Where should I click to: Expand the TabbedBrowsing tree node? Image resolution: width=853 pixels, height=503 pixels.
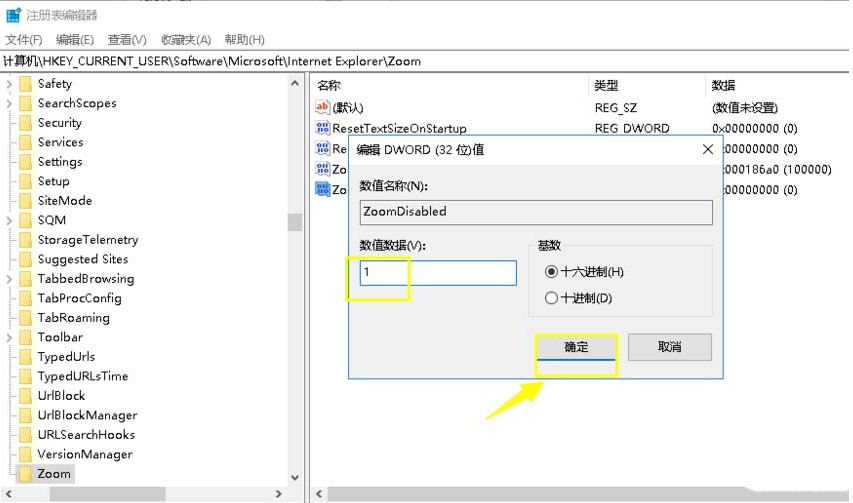9,279
